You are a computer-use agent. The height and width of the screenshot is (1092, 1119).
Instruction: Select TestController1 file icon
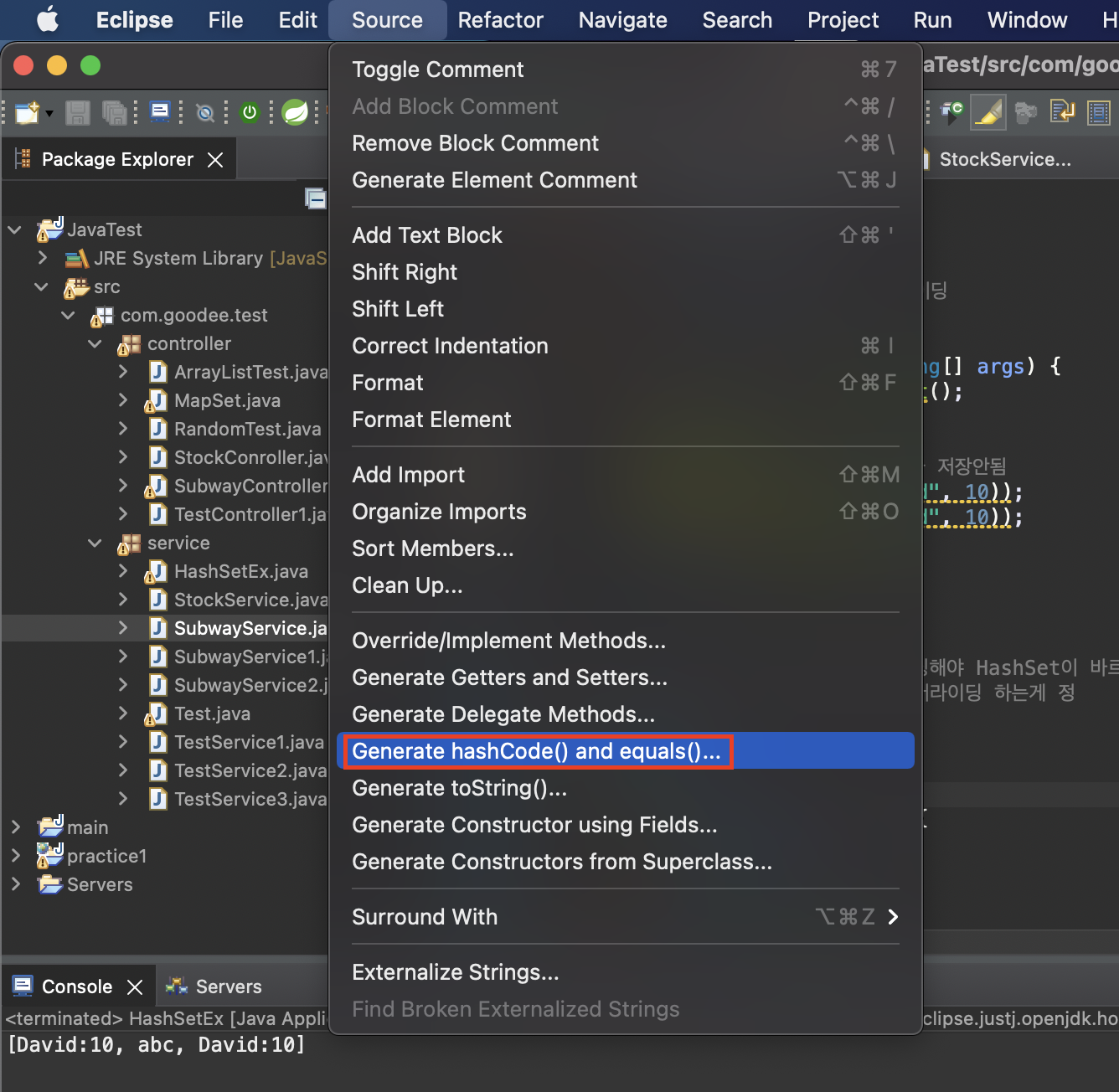[157, 514]
